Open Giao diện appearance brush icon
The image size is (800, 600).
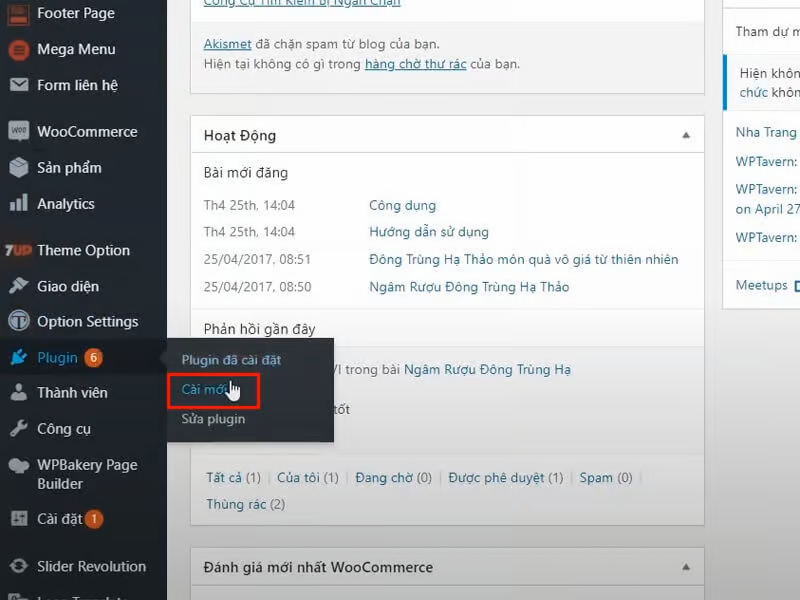(20, 285)
